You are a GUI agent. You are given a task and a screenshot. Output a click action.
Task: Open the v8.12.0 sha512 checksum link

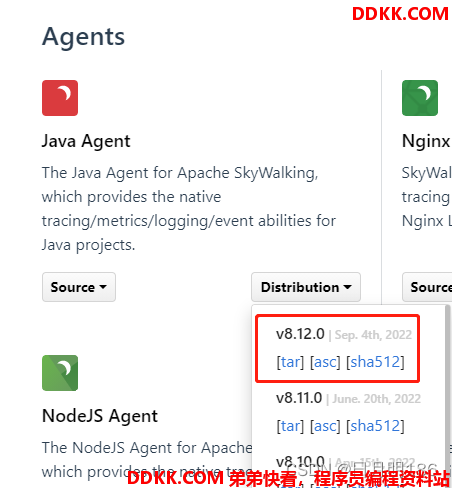375,362
